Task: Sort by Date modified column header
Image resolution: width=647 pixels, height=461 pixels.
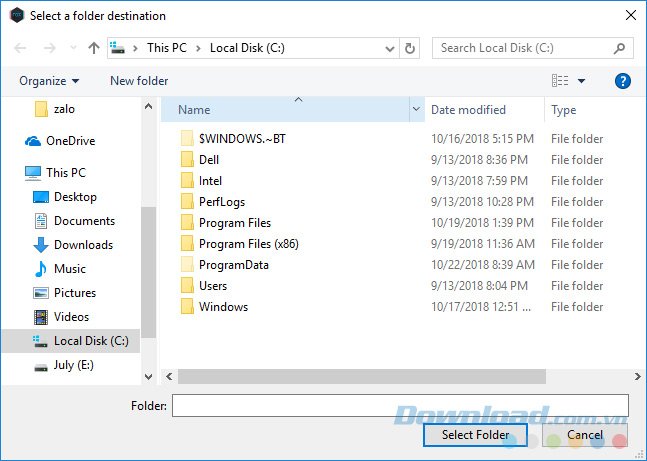Action: click(468, 110)
